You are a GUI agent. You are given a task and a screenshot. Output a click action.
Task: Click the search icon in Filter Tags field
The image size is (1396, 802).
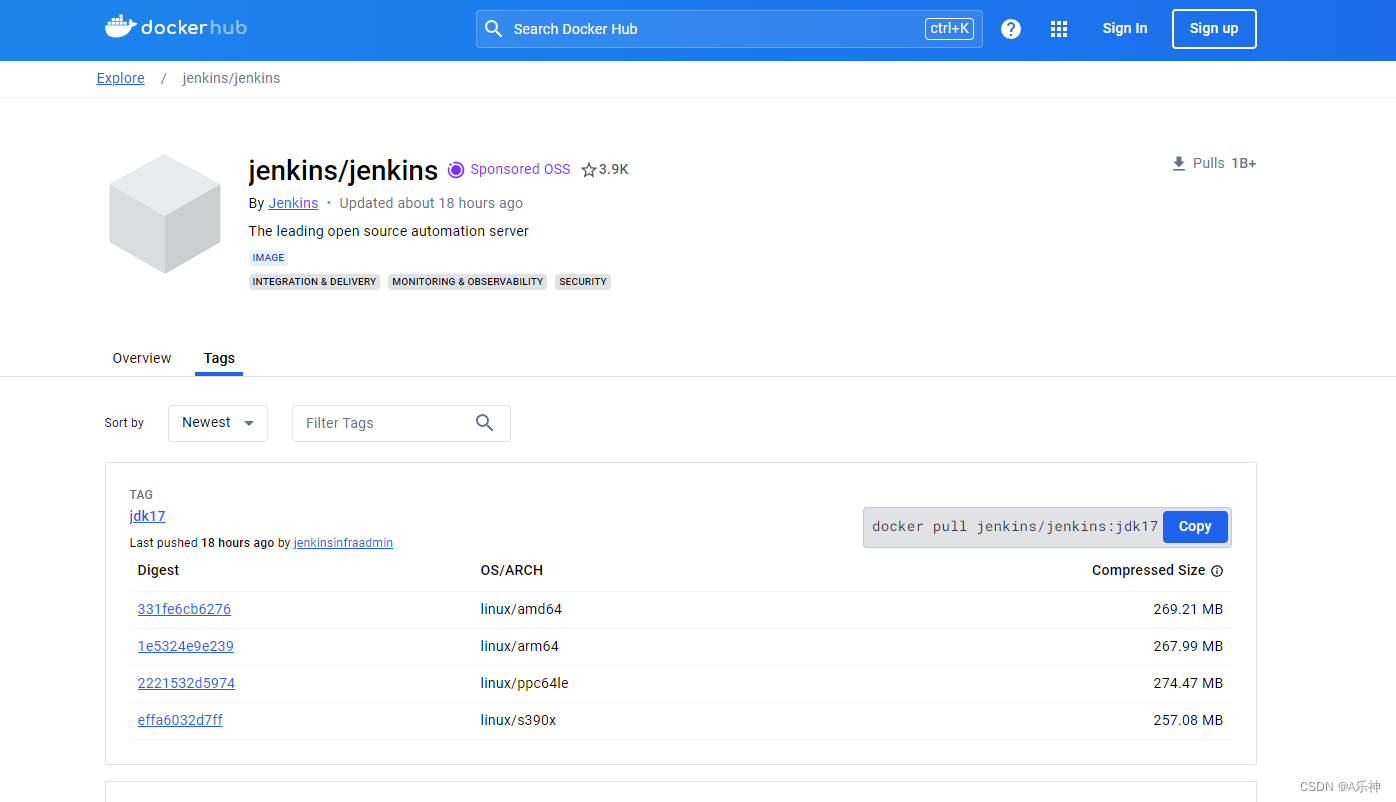tap(485, 423)
